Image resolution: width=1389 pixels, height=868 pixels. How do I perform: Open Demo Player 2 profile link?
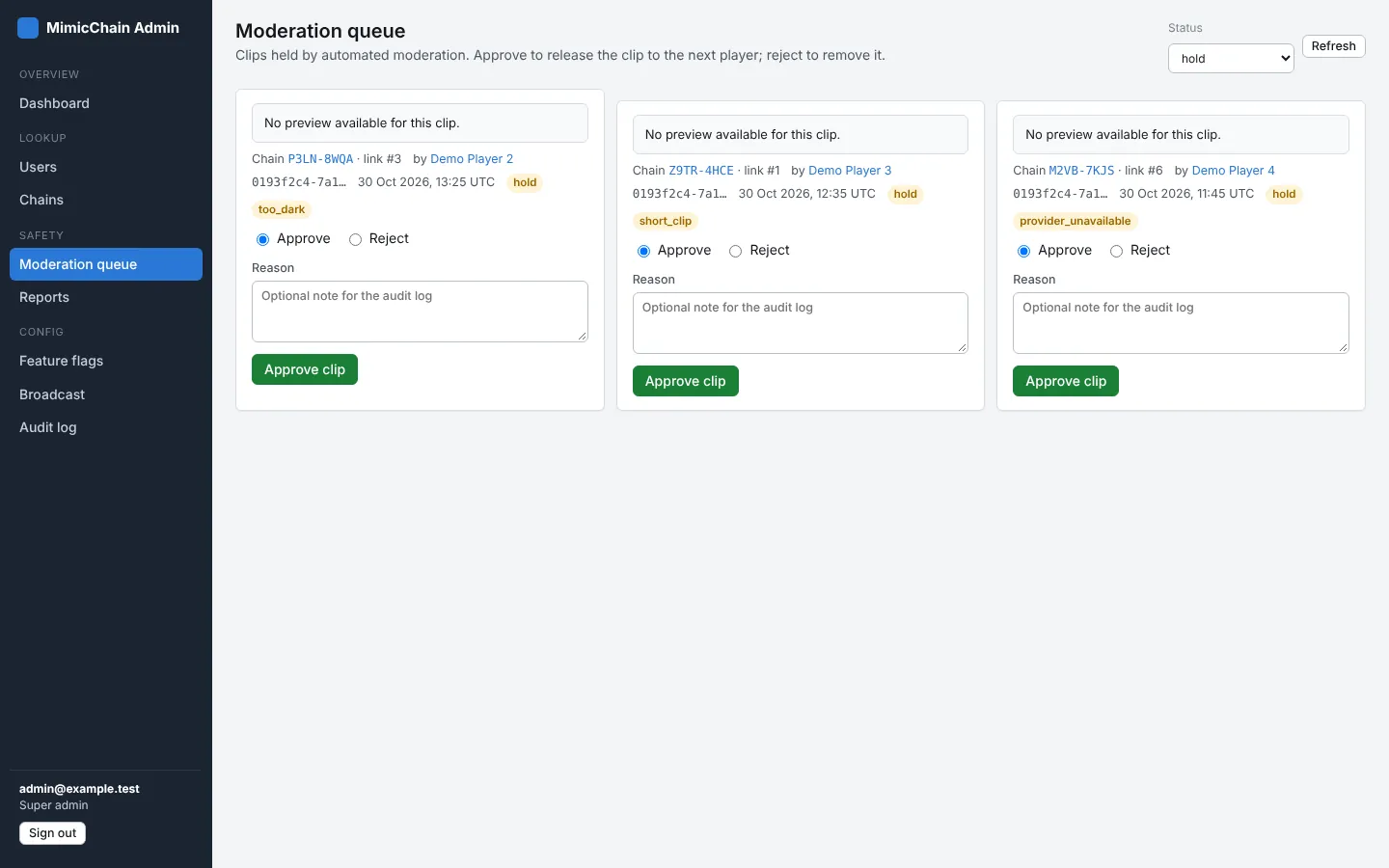point(472,159)
